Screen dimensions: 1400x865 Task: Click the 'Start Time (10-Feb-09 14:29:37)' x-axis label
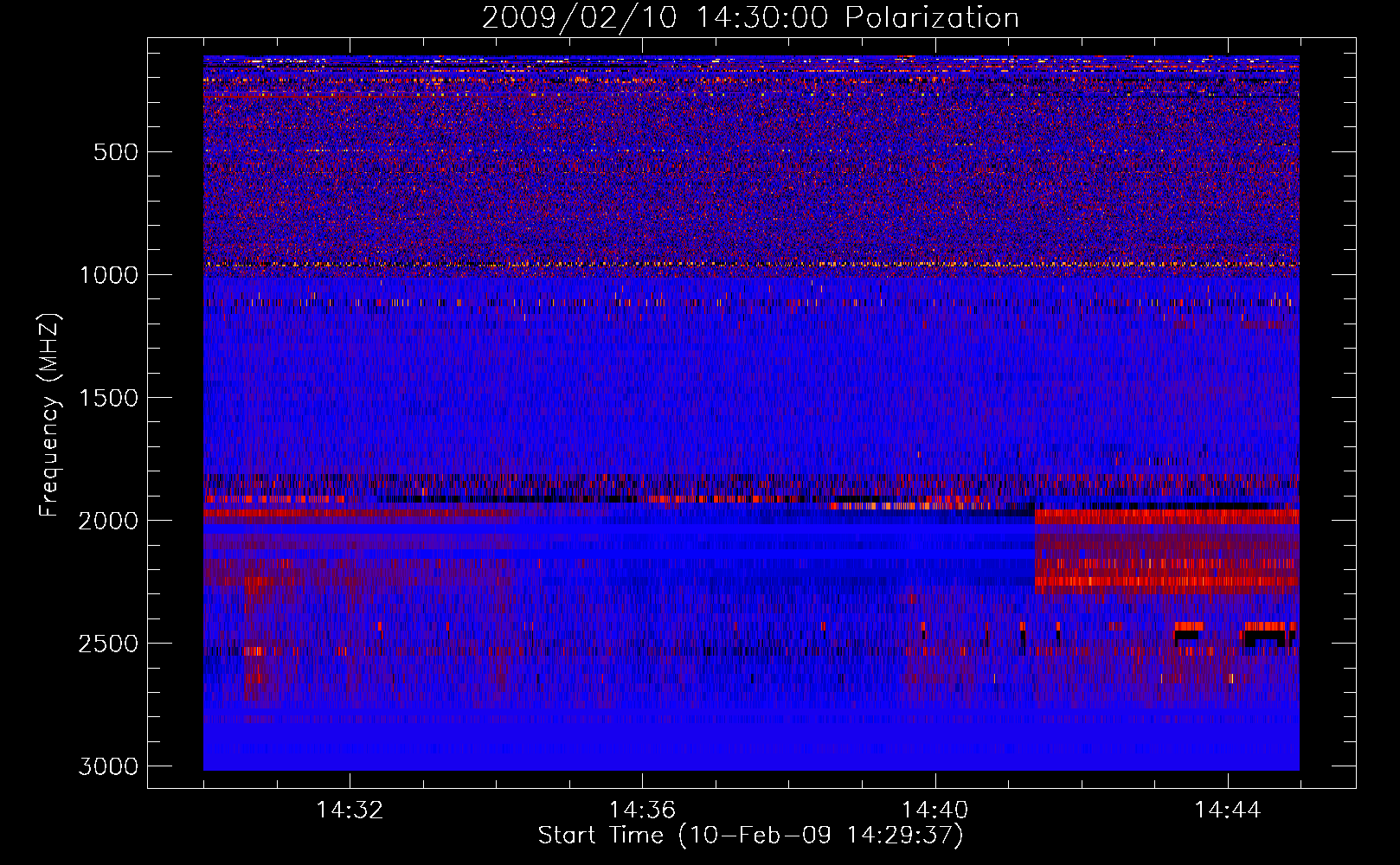[x=750, y=836]
